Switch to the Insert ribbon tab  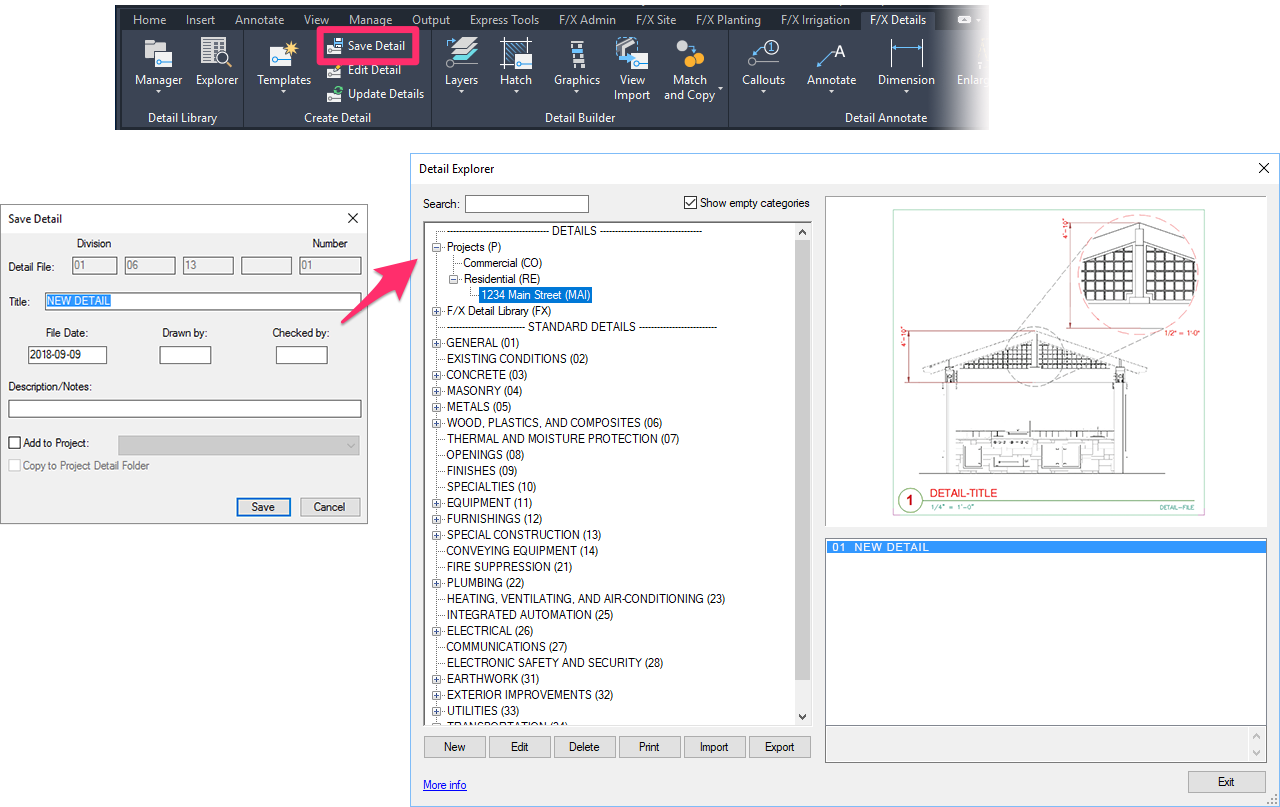click(200, 20)
